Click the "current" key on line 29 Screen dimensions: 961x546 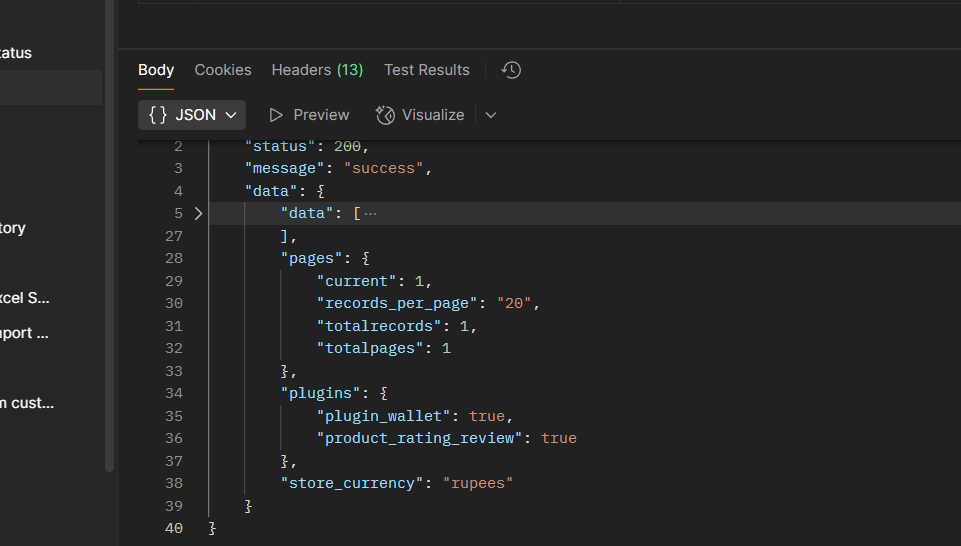coord(356,281)
